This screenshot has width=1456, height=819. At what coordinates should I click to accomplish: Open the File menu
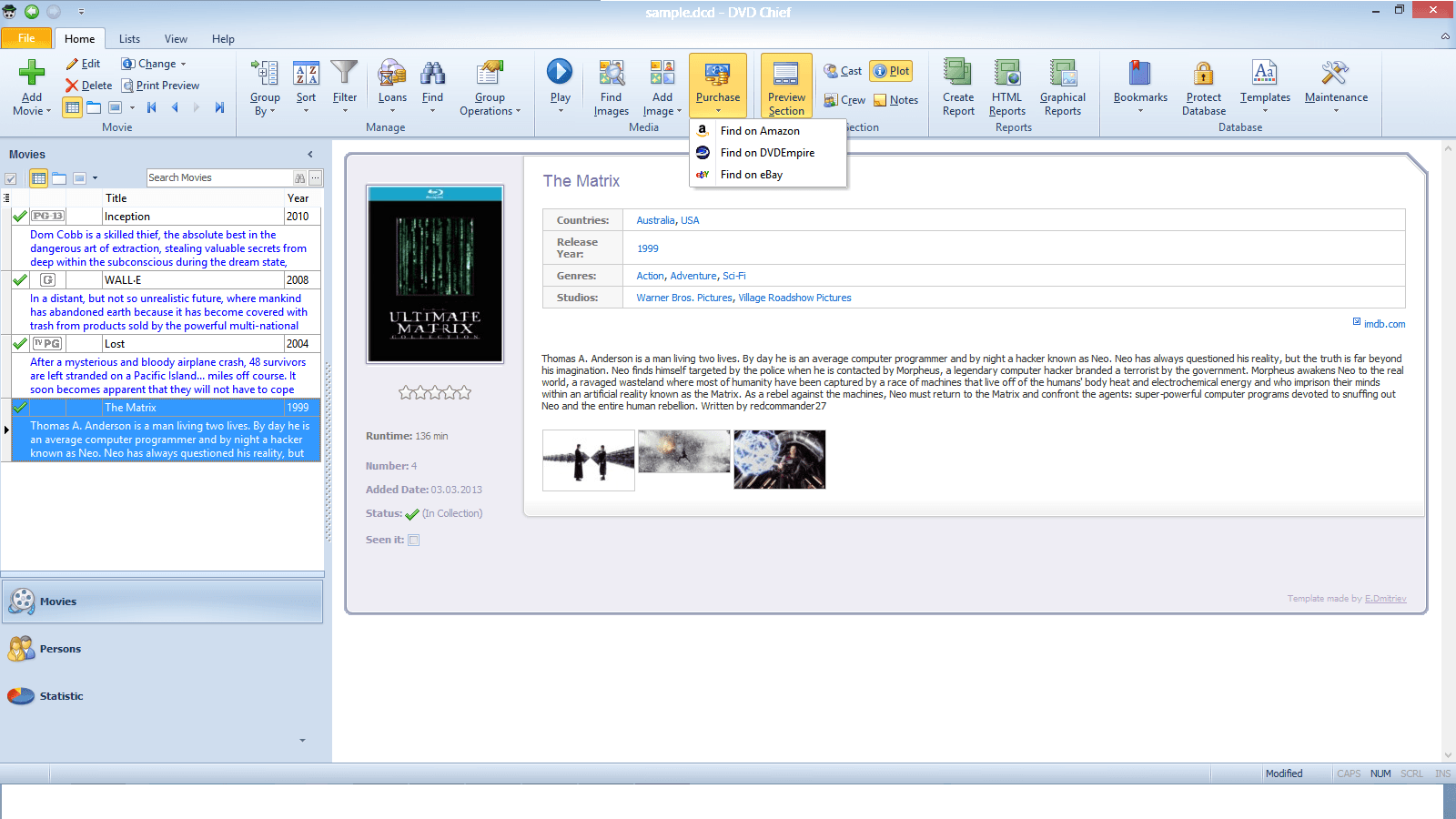click(x=26, y=38)
